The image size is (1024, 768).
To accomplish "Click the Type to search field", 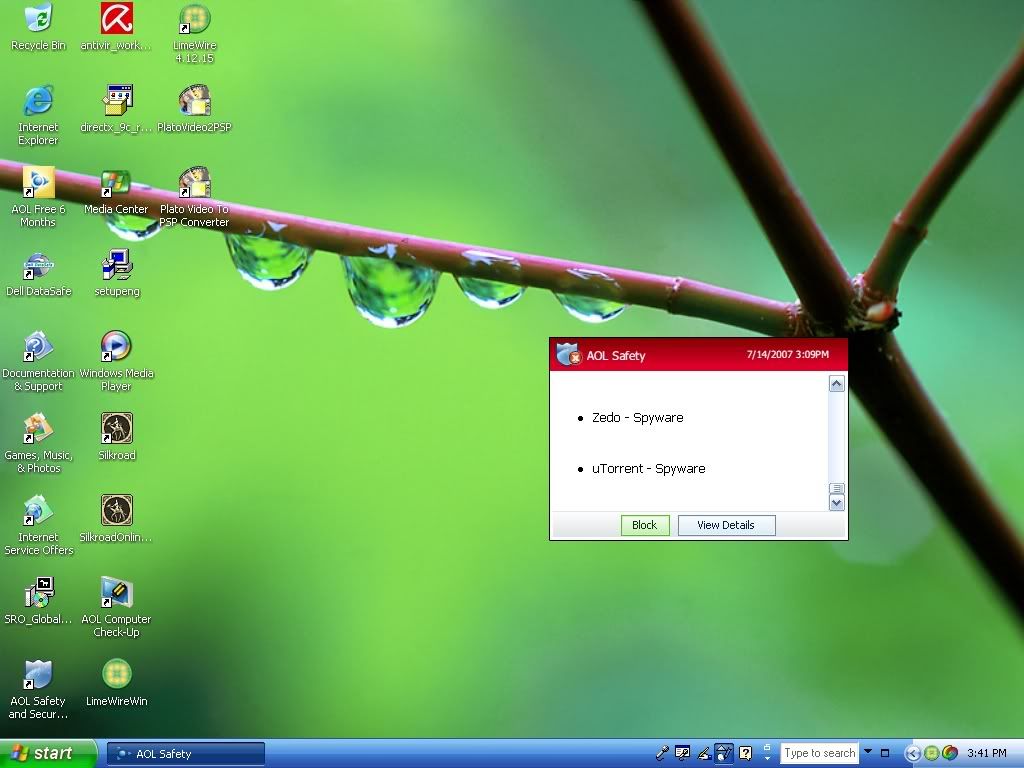I will (820, 753).
